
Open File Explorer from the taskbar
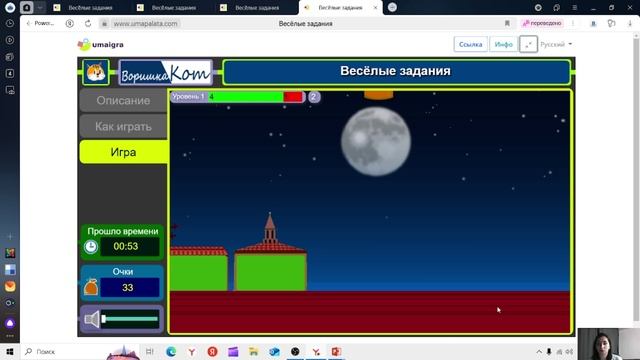(253, 351)
